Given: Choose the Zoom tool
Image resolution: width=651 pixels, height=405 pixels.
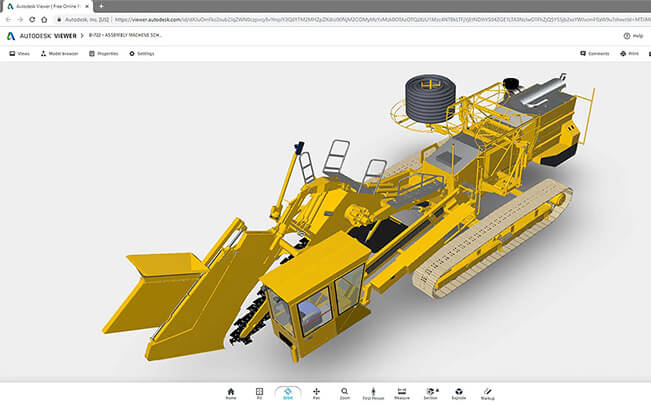Looking at the screenshot, I should point(345,393).
